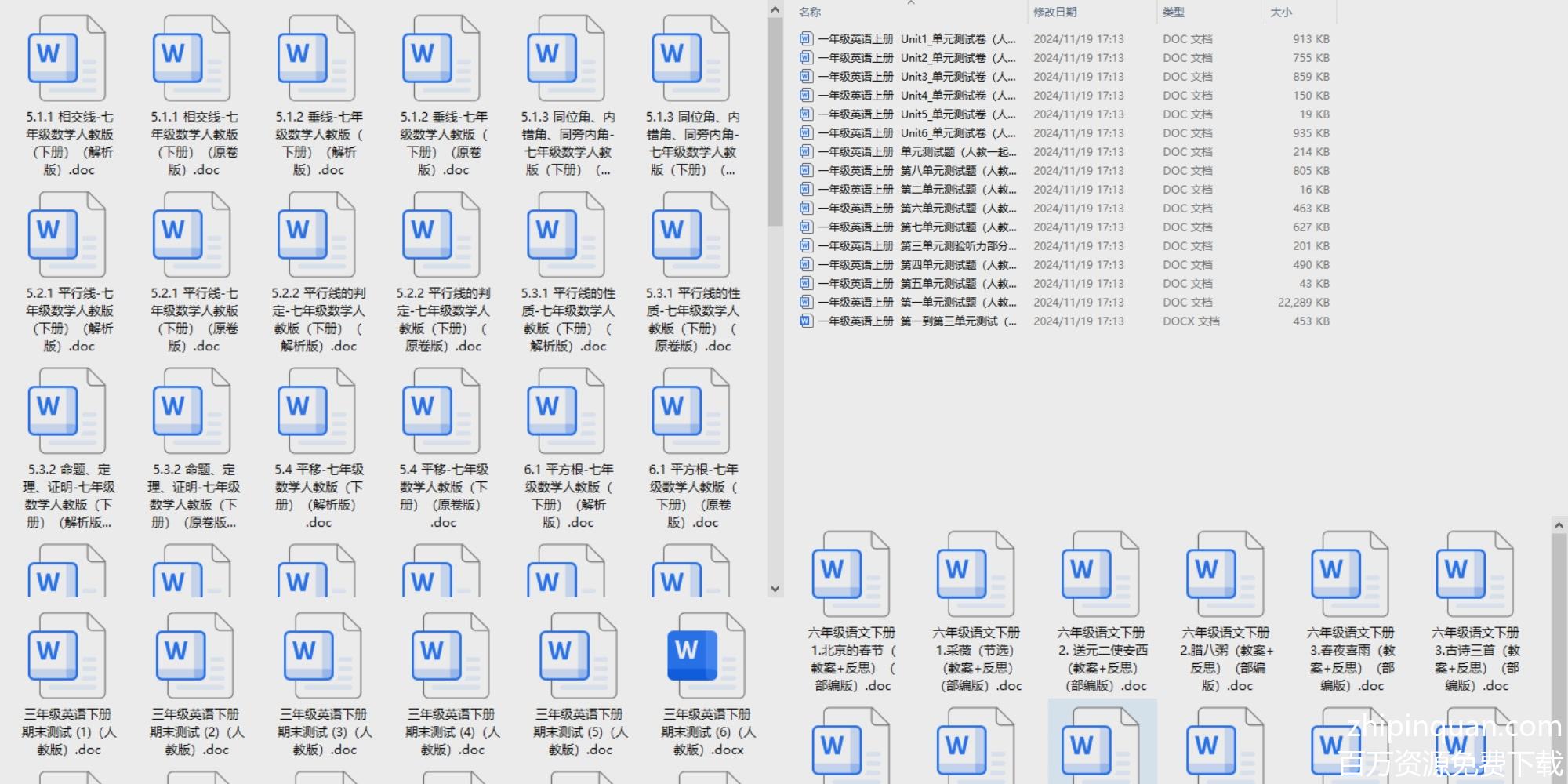Screen dimensions: 1568x784
Task: Select the 三年级英语下册 期末测试 (2) file icon
Action: [x=195, y=656]
